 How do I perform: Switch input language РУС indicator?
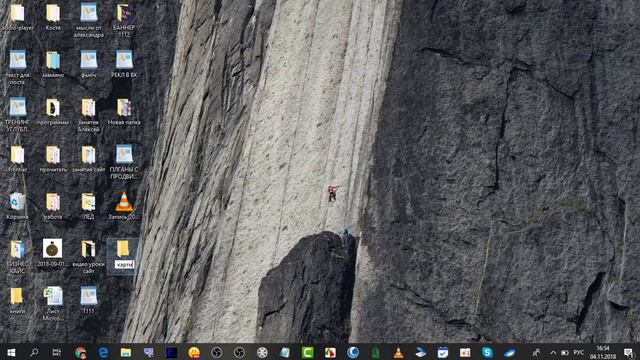[578, 352]
